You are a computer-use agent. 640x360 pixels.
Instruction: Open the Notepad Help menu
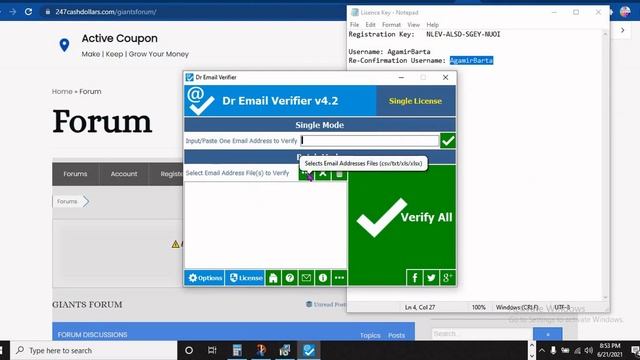pyautogui.click(x=432, y=24)
